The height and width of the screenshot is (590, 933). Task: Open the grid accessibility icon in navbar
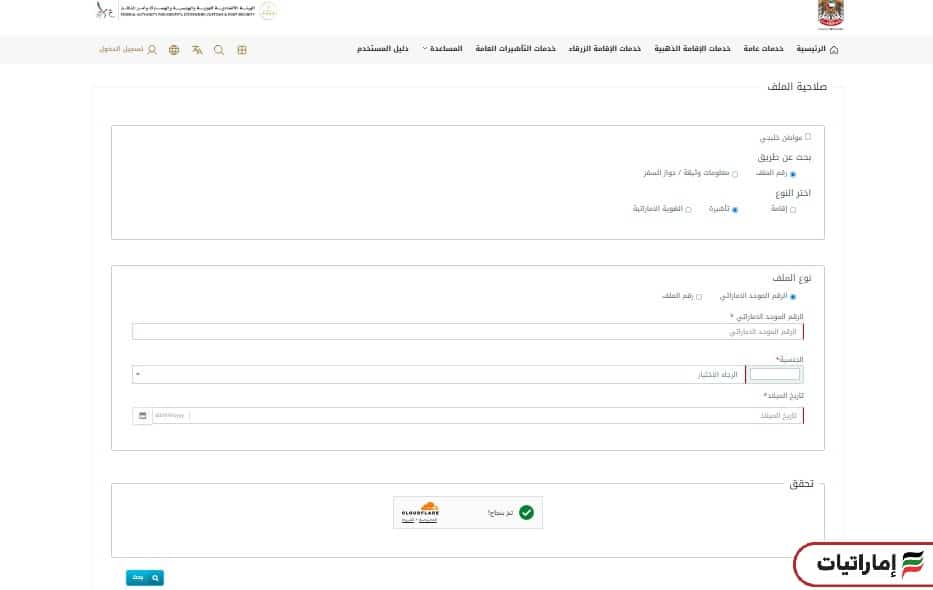[x=242, y=49]
